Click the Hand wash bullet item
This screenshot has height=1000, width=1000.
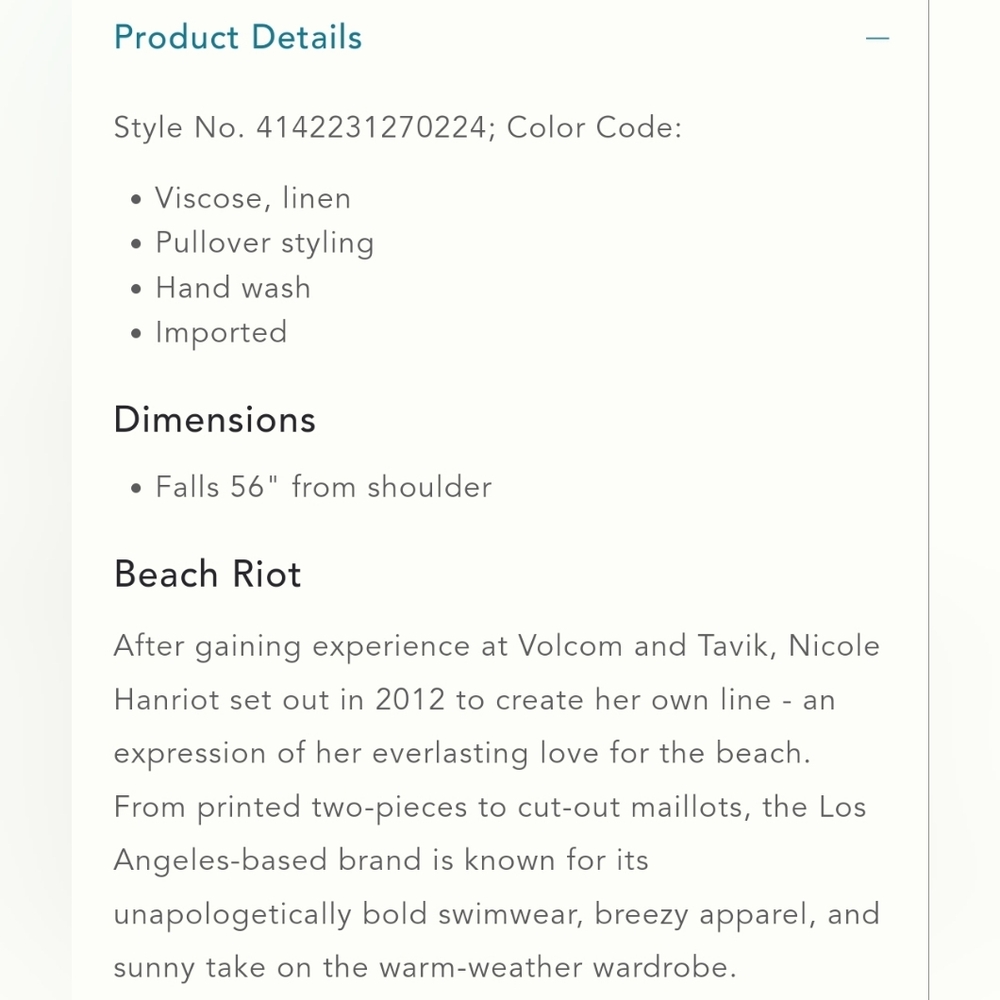pos(233,288)
